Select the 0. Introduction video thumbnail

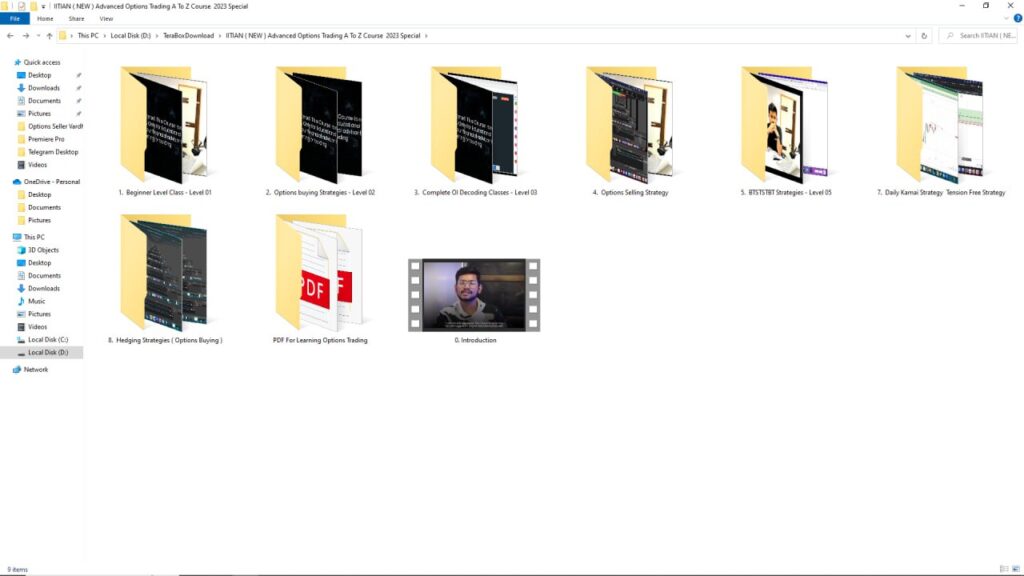point(475,295)
